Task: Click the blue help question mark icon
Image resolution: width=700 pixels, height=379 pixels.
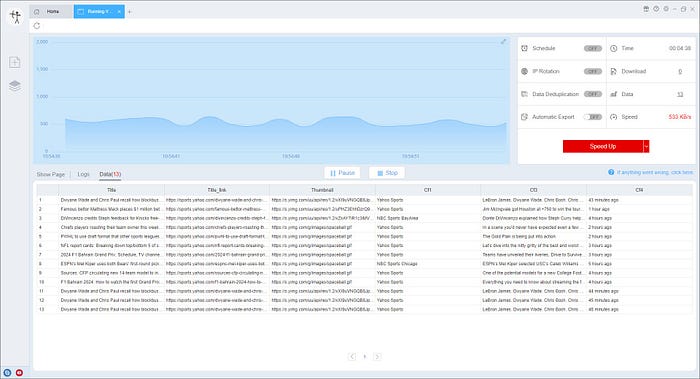Action: click(x=611, y=172)
